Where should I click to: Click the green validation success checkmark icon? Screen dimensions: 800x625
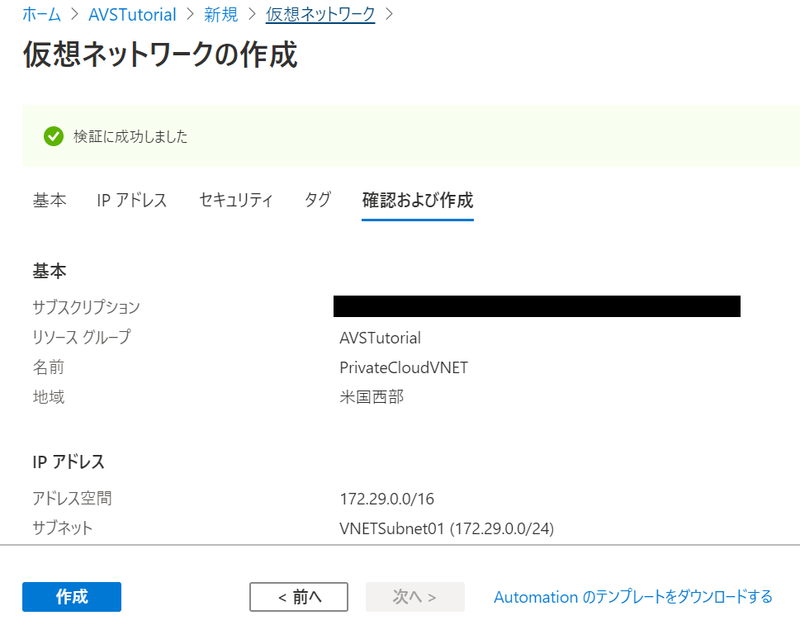(54, 136)
